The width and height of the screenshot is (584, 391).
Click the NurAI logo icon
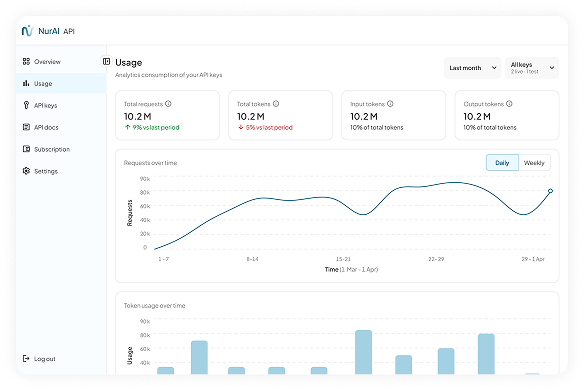pyautogui.click(x=27, y=31)
